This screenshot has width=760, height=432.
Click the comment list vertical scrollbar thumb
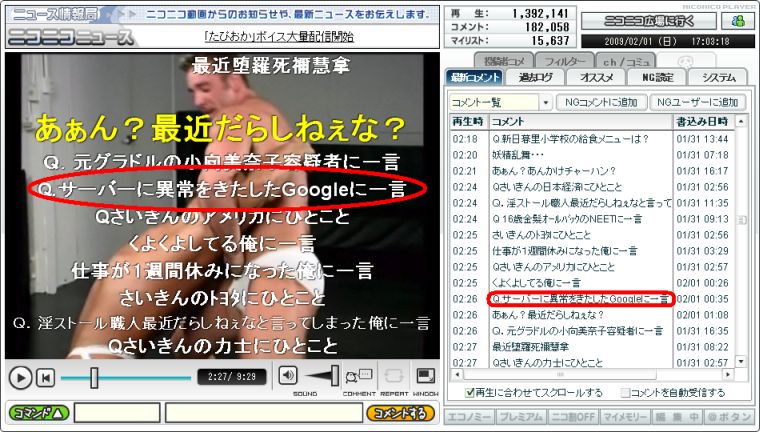coord(741,220)
